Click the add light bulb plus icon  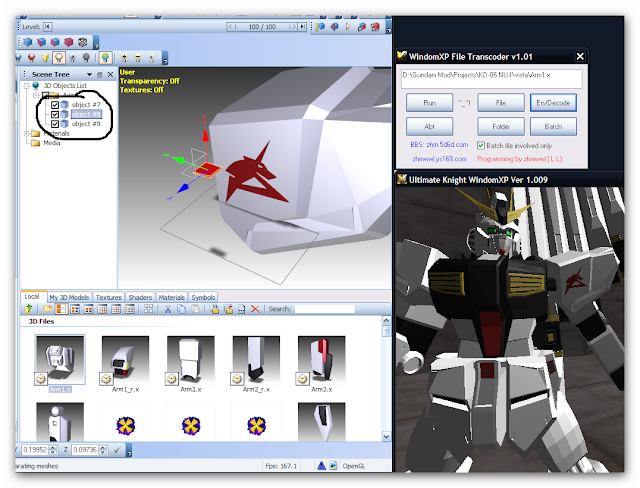124,58
